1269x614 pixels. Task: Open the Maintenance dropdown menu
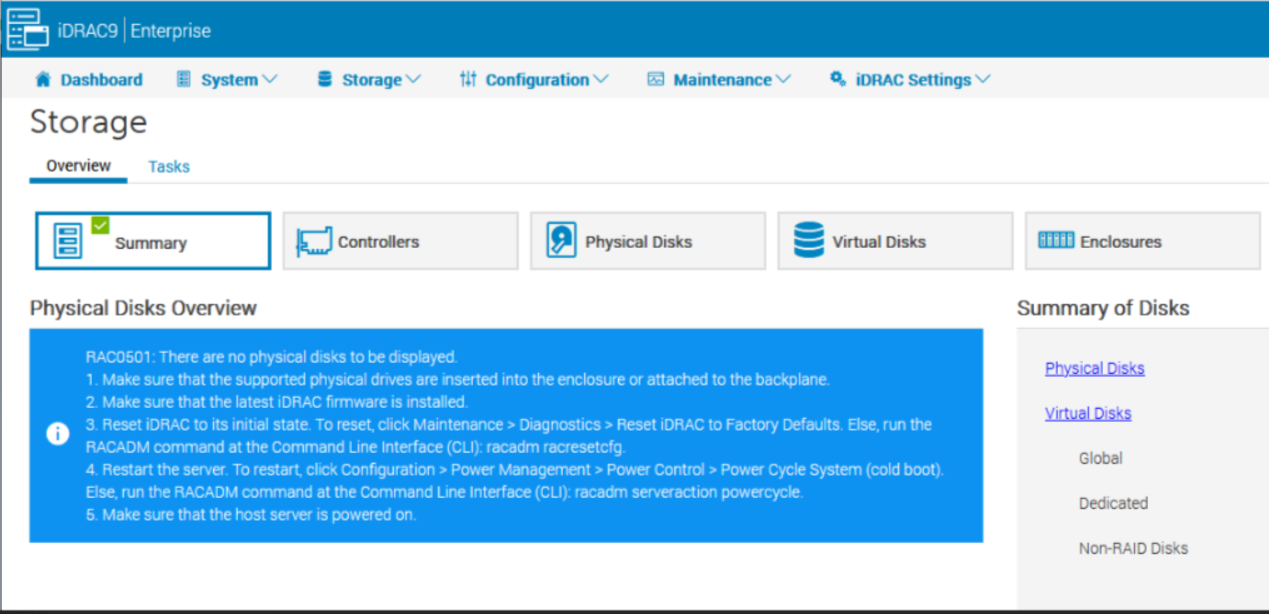coord(785,79)
